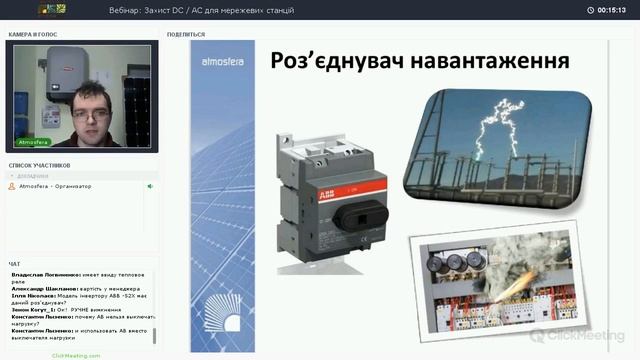The width and height of the screenshot is (640, 360).
Task: Click the lightning strike photo on the slide
Action: [498, 148]
